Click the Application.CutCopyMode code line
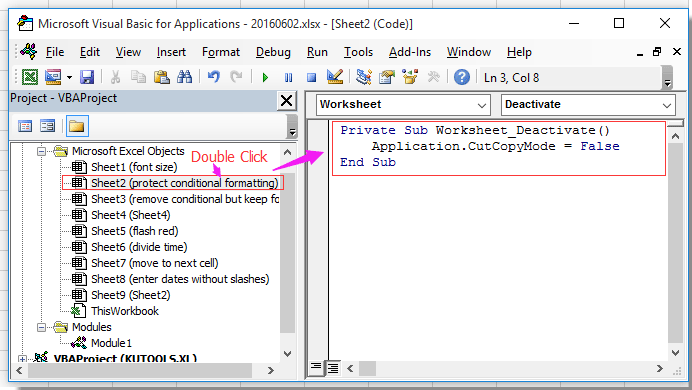692x390 pixels. pyautogui.click(x=495, y=146)
